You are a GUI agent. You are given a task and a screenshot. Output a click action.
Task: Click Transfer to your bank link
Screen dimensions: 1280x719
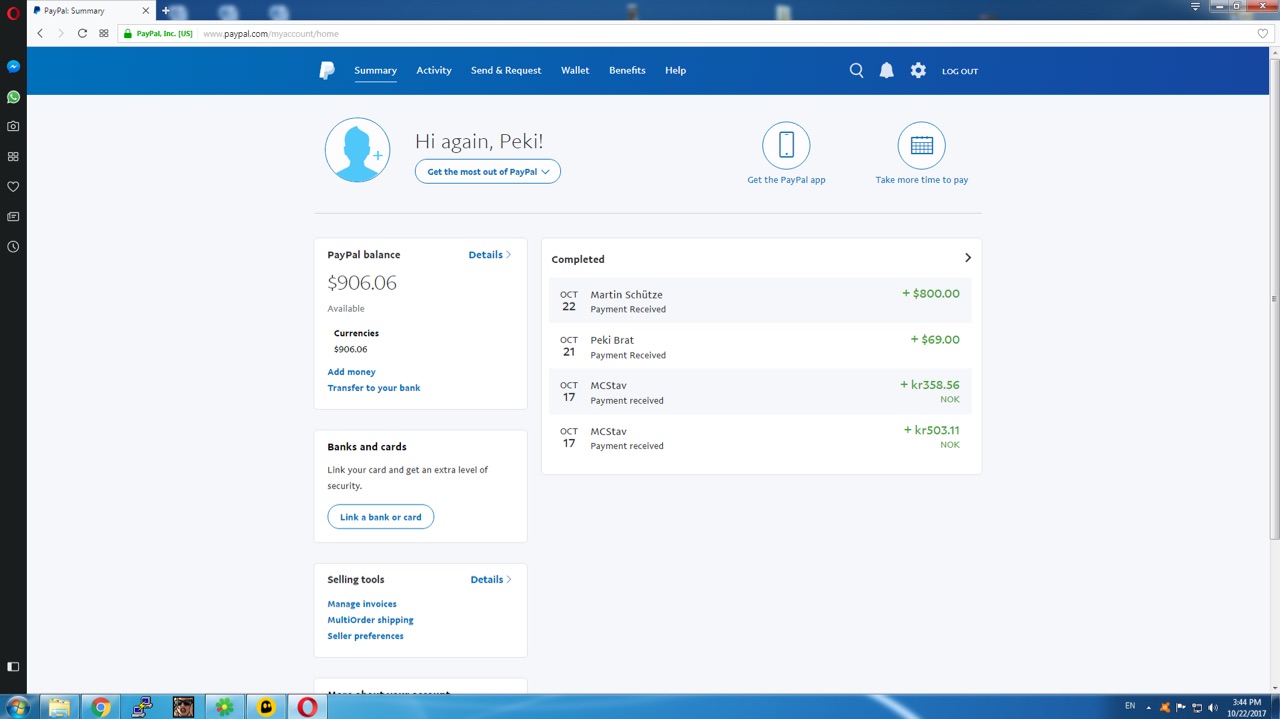pos(374,388)
